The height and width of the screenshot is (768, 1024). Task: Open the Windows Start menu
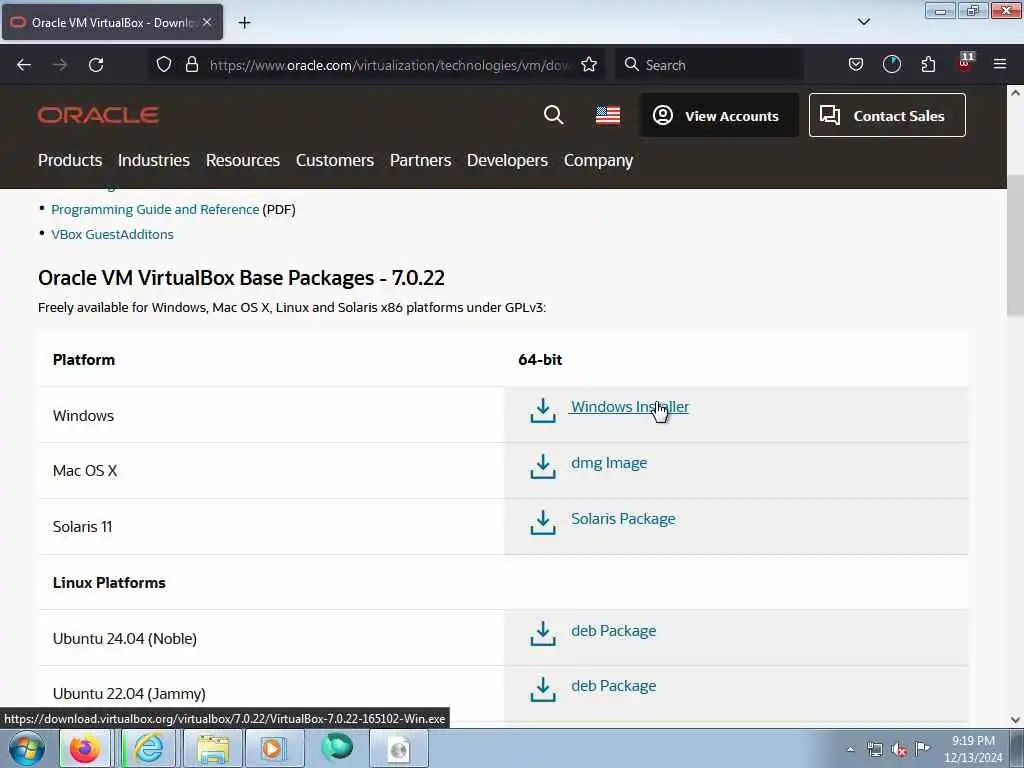pos(27,748)
